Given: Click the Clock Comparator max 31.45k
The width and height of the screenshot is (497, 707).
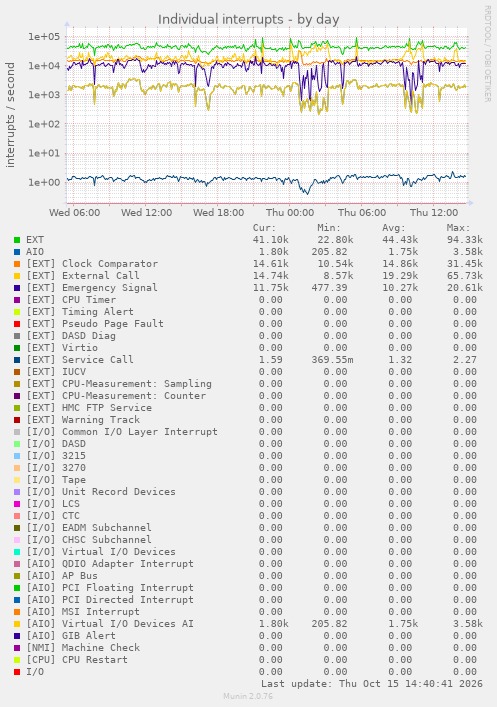Looking at the screenshot, I should (465, 264).
